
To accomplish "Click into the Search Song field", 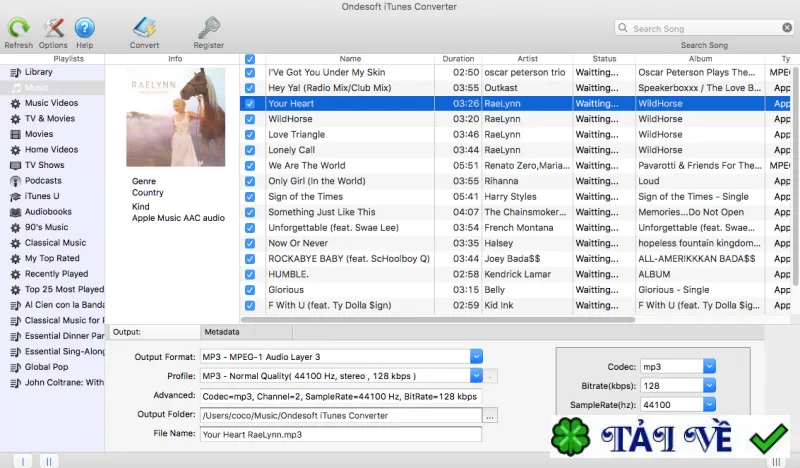I will [x=706, y=28].
